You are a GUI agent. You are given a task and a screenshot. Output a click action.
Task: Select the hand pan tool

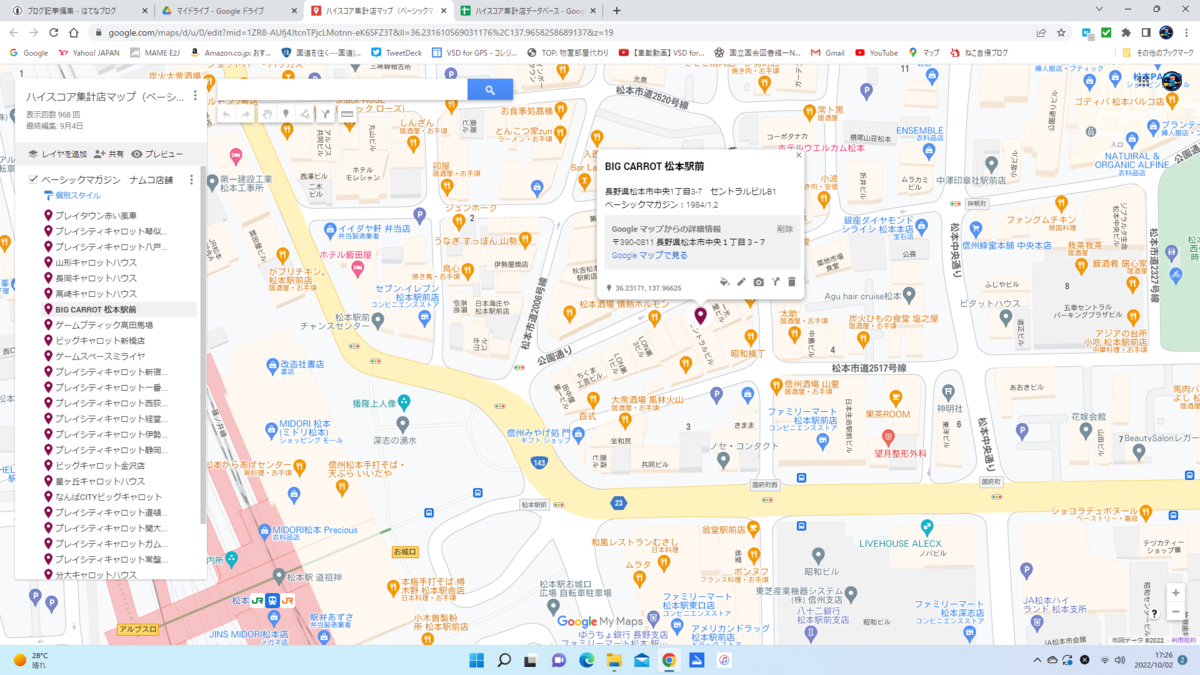pos(267,115)
